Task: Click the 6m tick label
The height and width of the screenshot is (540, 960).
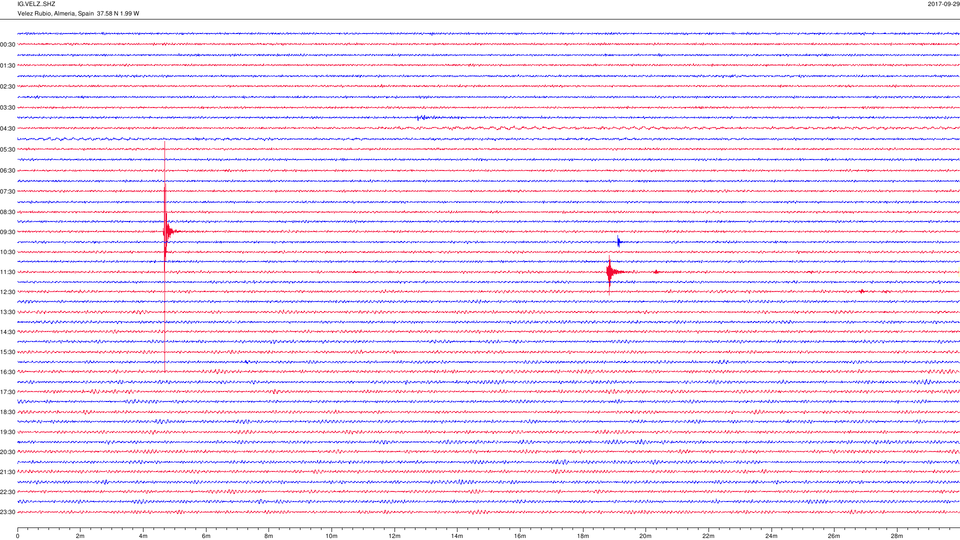Action: point(206,536)
